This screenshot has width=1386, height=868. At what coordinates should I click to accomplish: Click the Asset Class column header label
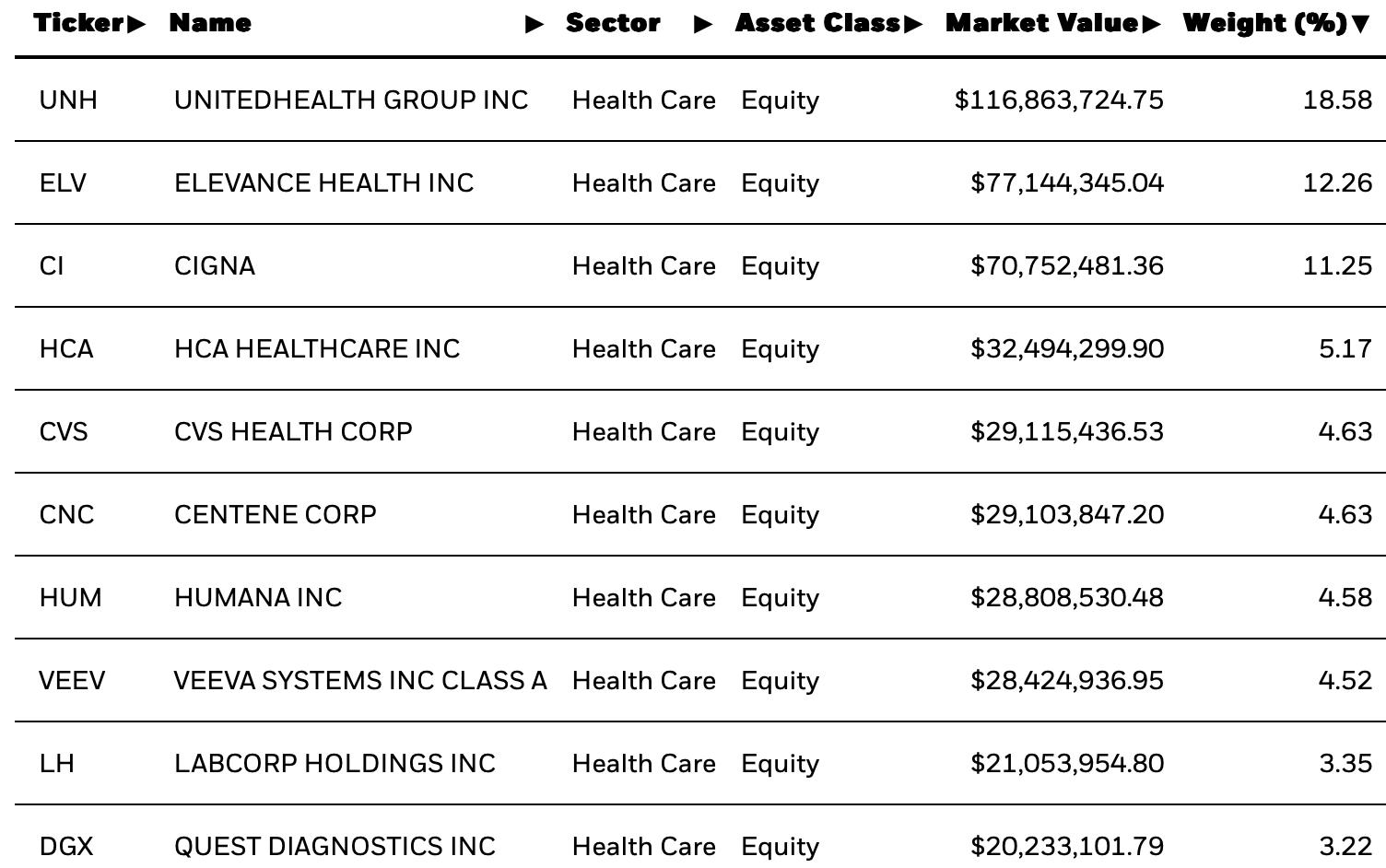[818, 23]
